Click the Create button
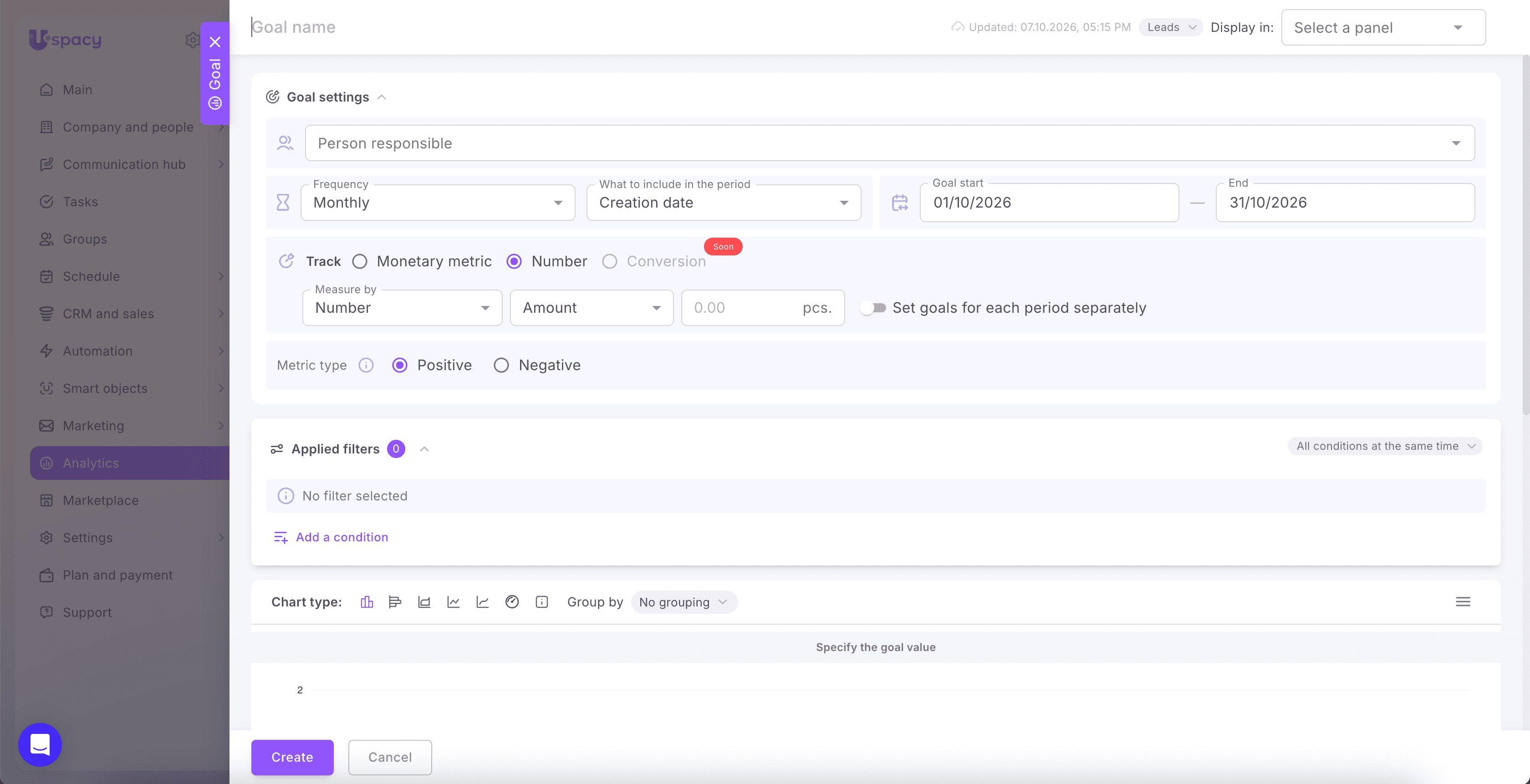The image size is (1530, 784). (292, 757)
